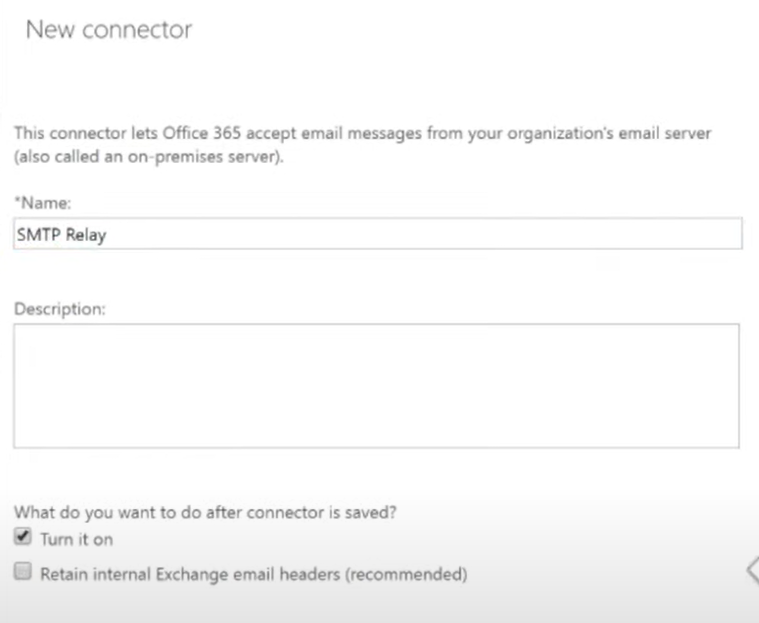
Task: Click the 'Description:' field label
Action: [x=60, y=308]
